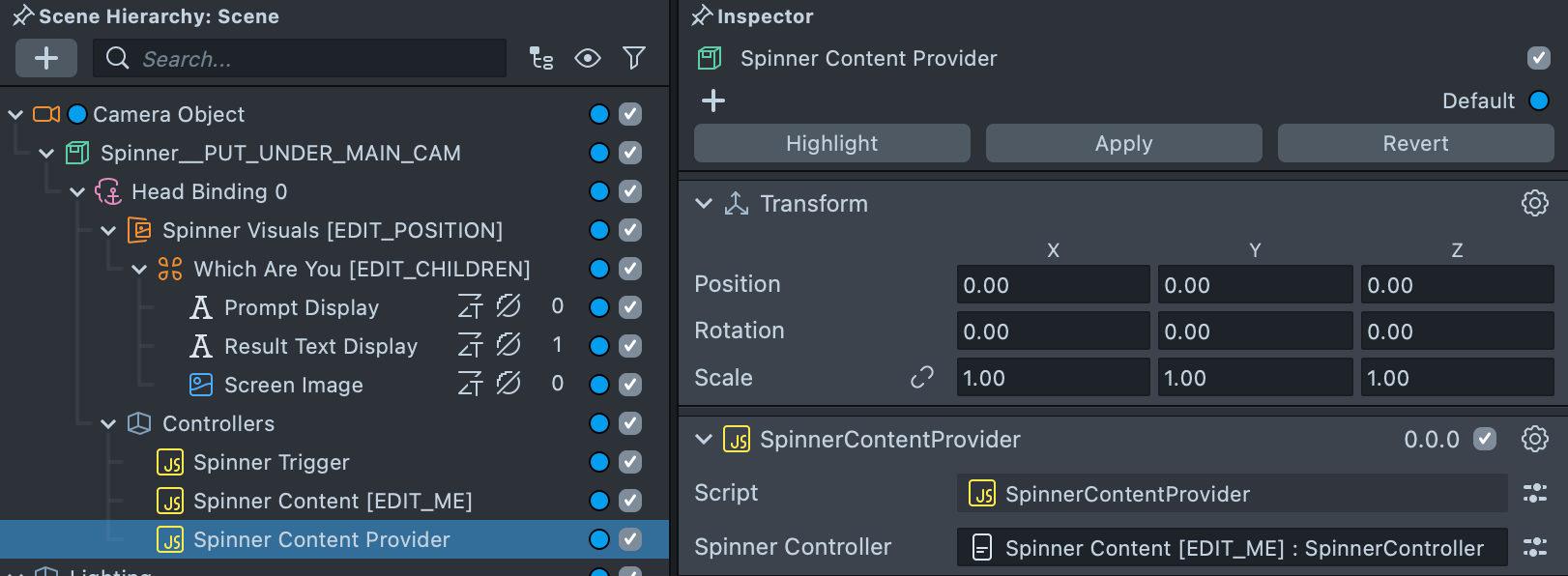Click the scale link proportions icon
Image resolution: width=1568 pixels, height=576 pixels.
pyautogui.click(x=922, y=377)
